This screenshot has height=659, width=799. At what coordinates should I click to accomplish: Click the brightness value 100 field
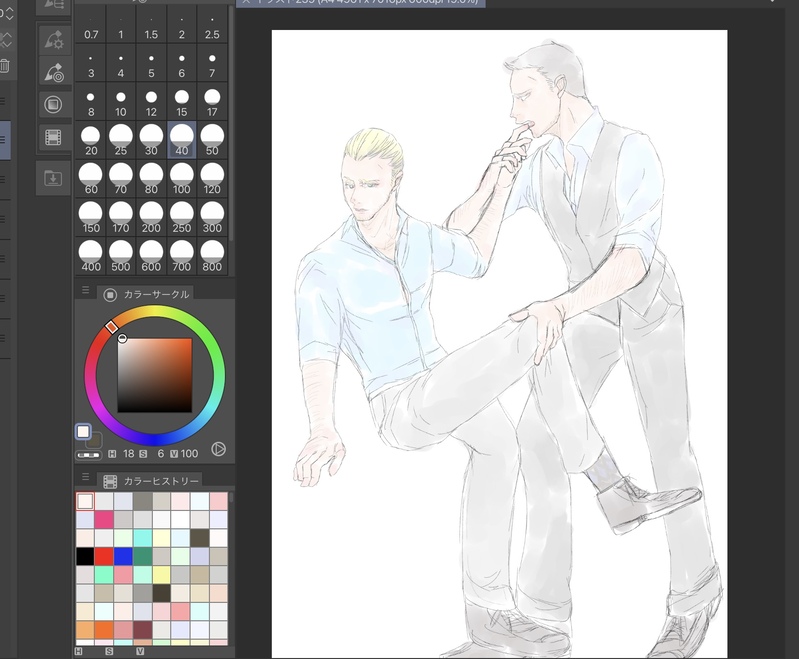(x=189, y=454)
